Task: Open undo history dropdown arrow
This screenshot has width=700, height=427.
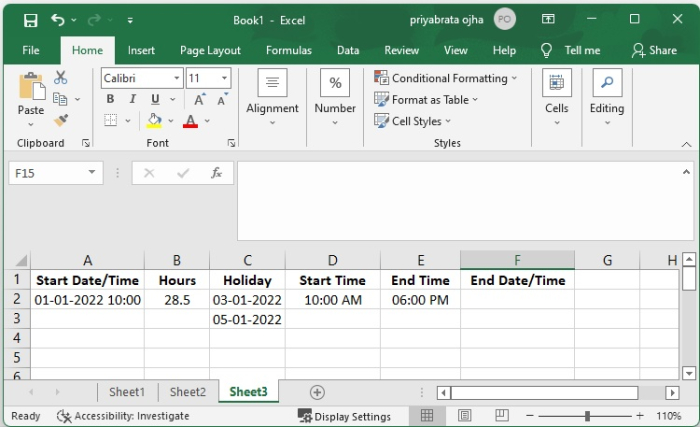Action: (x=74, y=20)
